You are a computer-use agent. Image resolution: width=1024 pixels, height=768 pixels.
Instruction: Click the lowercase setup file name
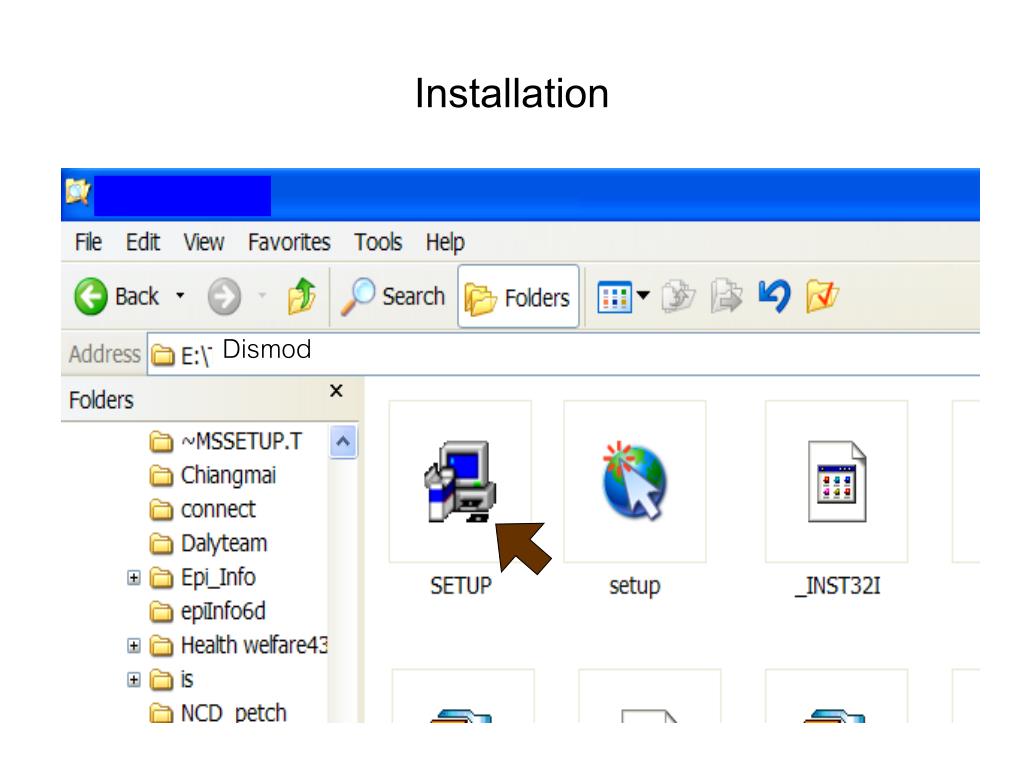634,586
